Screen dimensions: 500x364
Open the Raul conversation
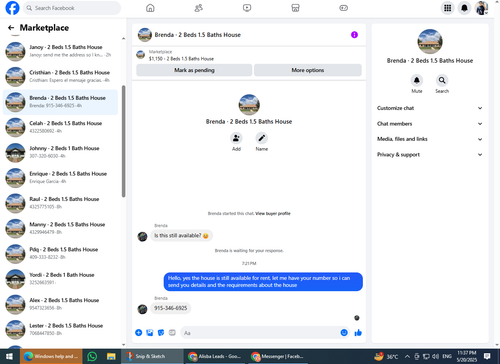click(x=60, y=203)
